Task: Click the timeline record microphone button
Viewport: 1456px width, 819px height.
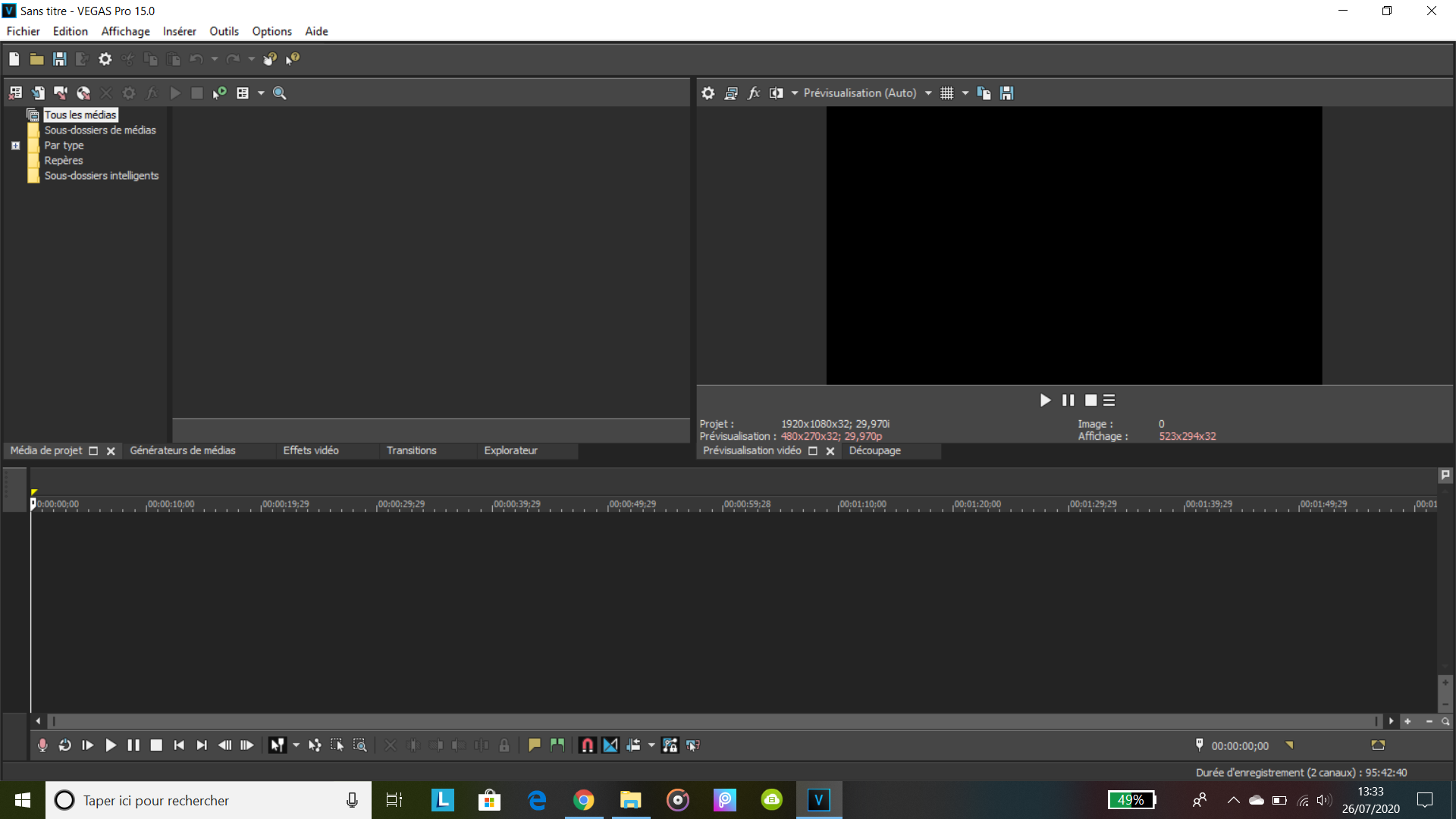Action: pos(42,745)
